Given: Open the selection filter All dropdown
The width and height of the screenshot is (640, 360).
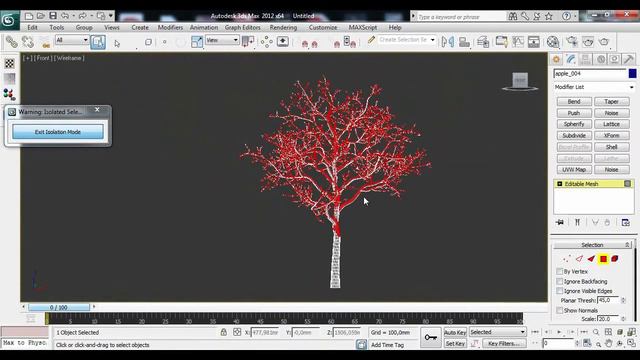Looking at the screenshot, I should (x=72, y=40).
